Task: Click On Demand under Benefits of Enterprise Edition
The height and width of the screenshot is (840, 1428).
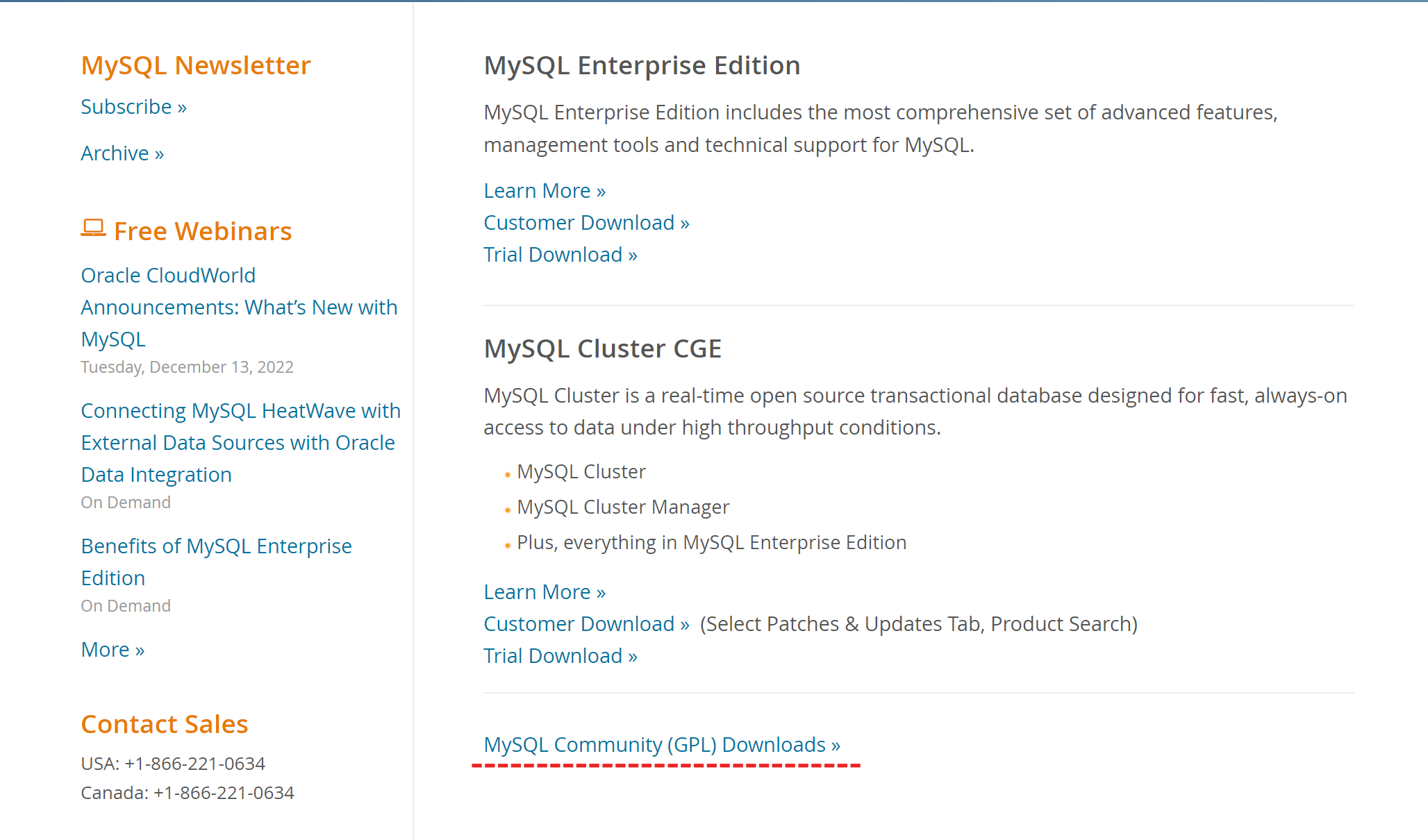Action: coord(126,606)
